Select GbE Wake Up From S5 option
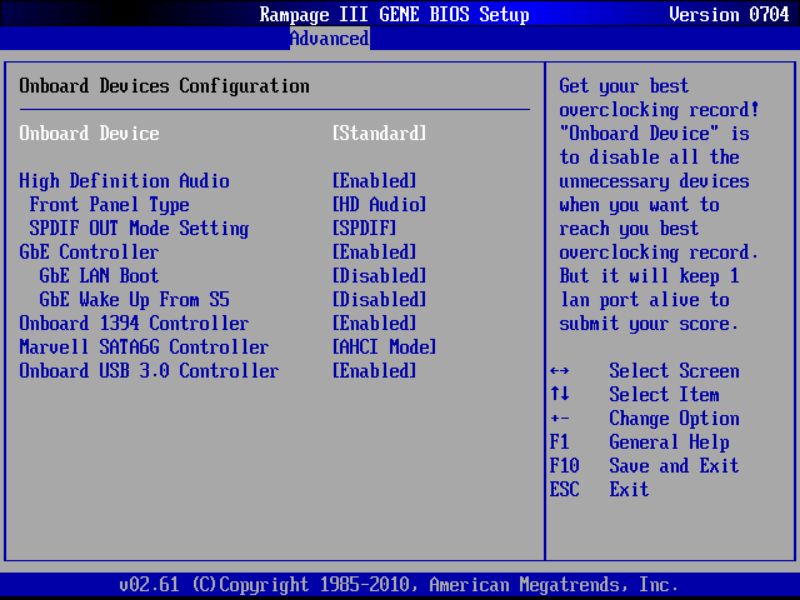 (134, 299)
